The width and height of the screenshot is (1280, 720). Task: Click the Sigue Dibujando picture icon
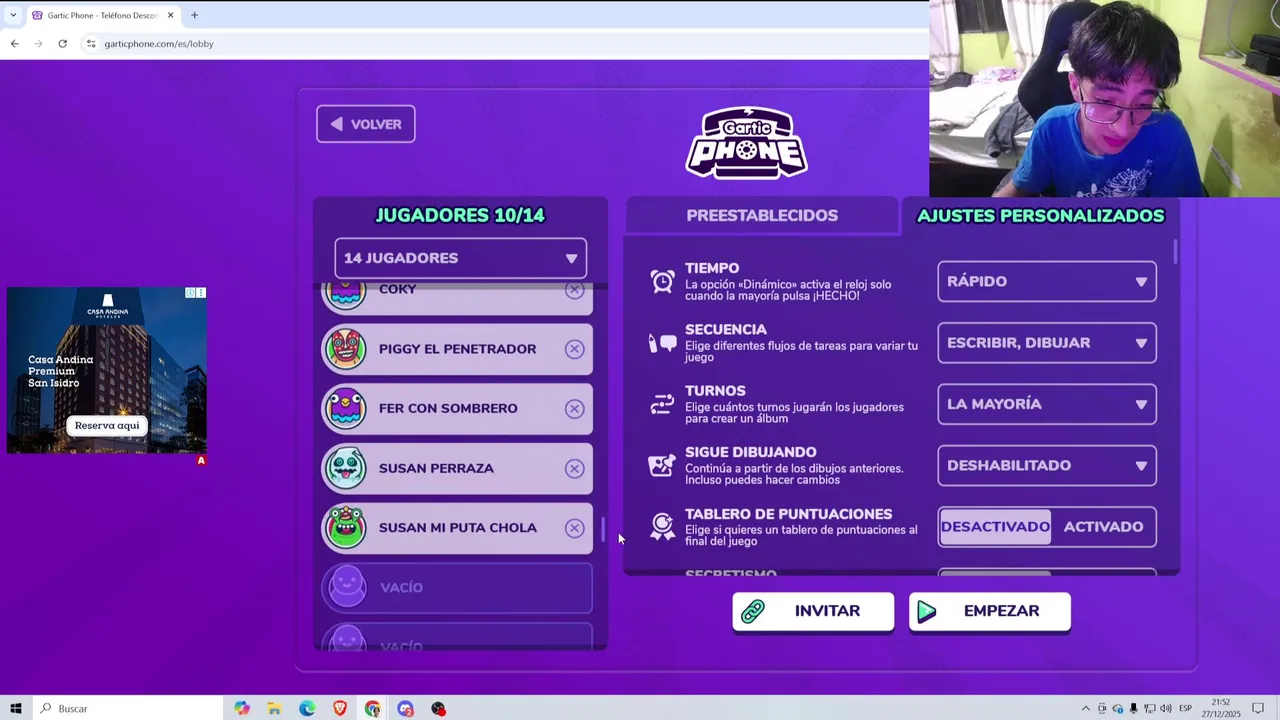[x=662, y=465]
